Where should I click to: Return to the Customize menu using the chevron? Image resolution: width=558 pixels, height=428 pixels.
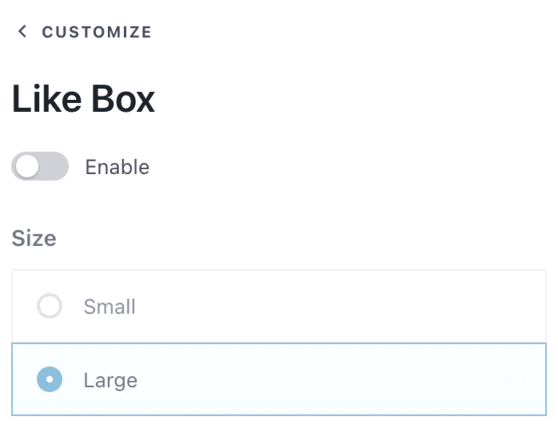pos(22,31)
